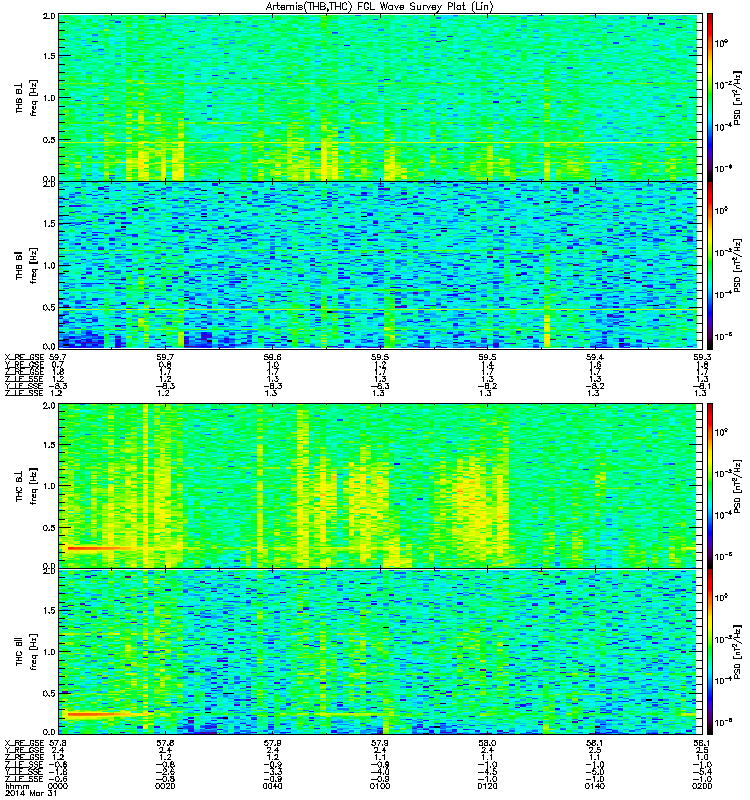Click the '0200' time tick label
The height and width of the screenshot is (800, 750).
pyautogui.click(x=702, y=786)
